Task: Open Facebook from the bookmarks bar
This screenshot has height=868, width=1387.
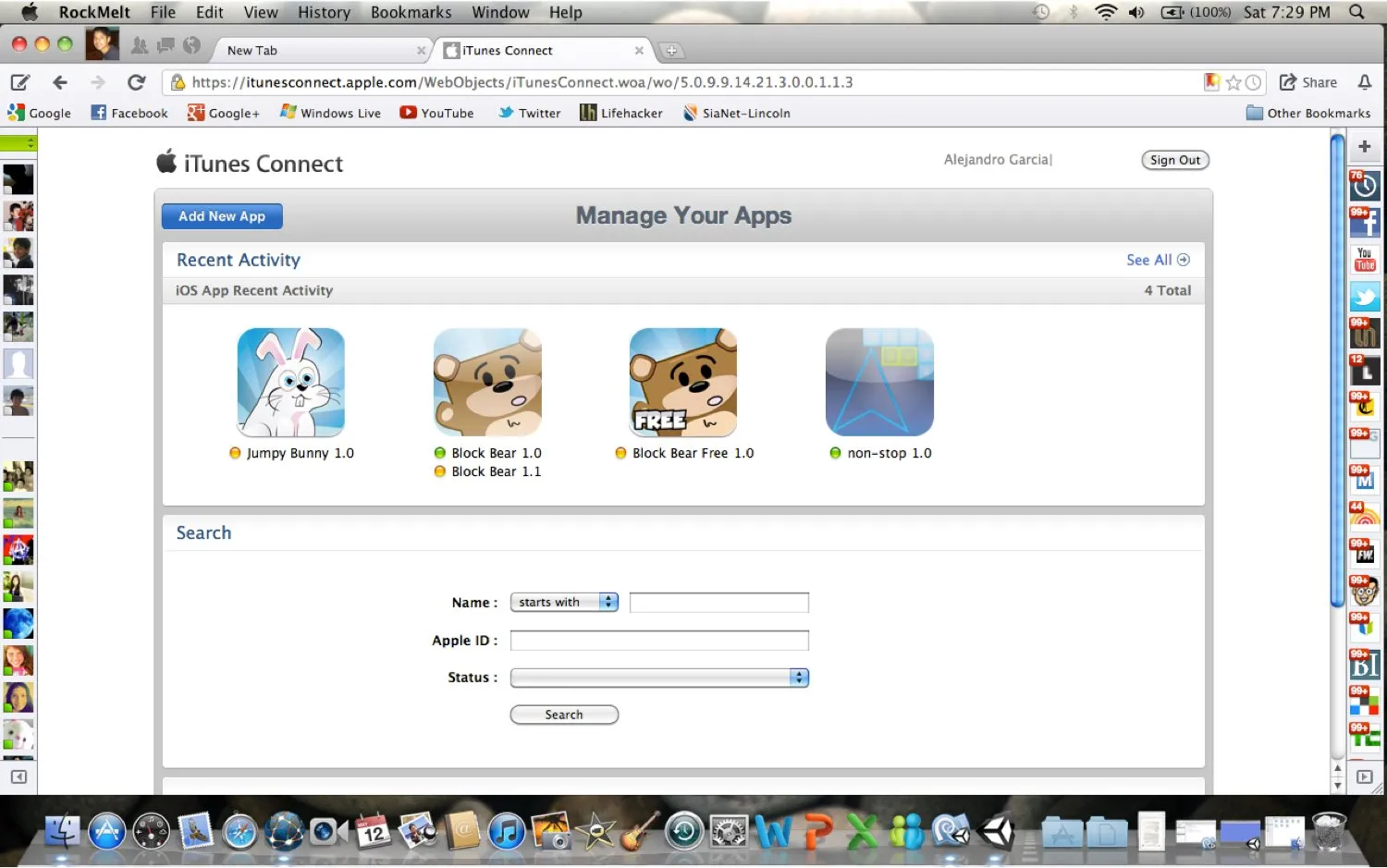Action: (x=129, y=112)
